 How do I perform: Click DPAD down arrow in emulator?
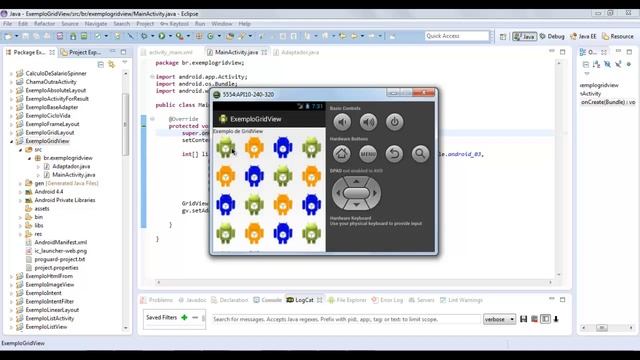[356, 204]
